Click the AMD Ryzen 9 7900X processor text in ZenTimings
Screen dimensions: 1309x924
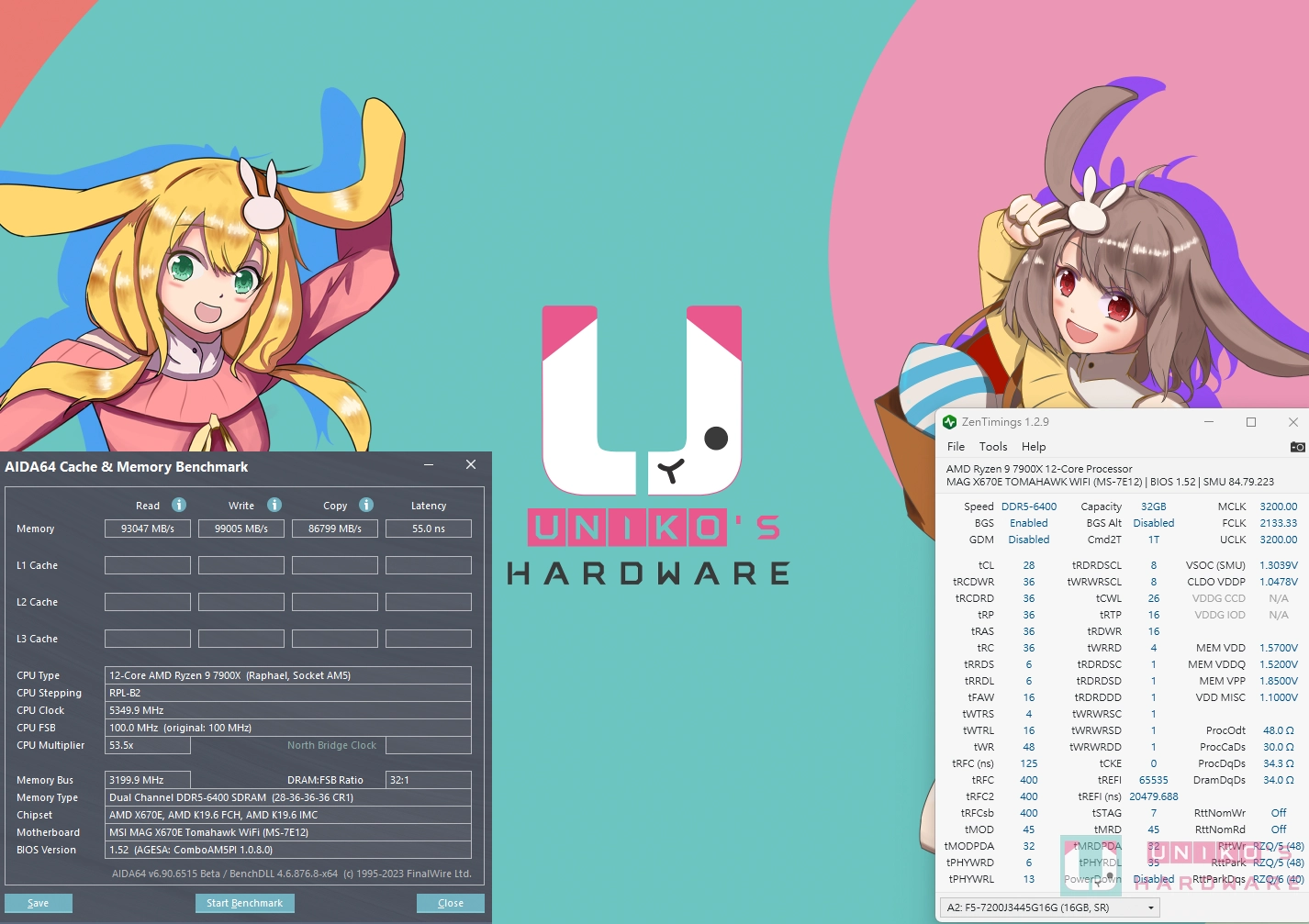1039,469
